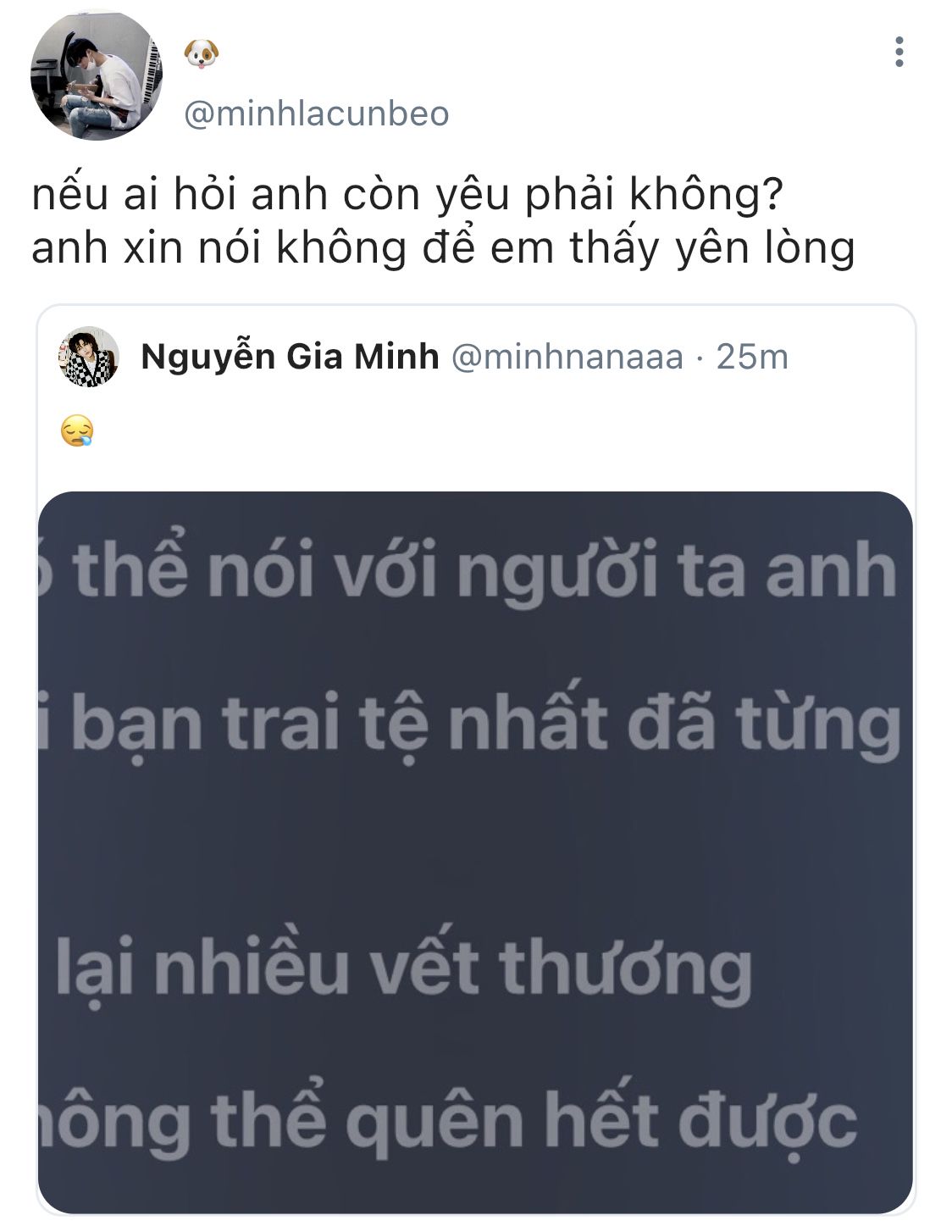Screen dimensions: 952x1232
Task: View the dark lyric image in quoted tweet
Action: (x=475, y=852)
